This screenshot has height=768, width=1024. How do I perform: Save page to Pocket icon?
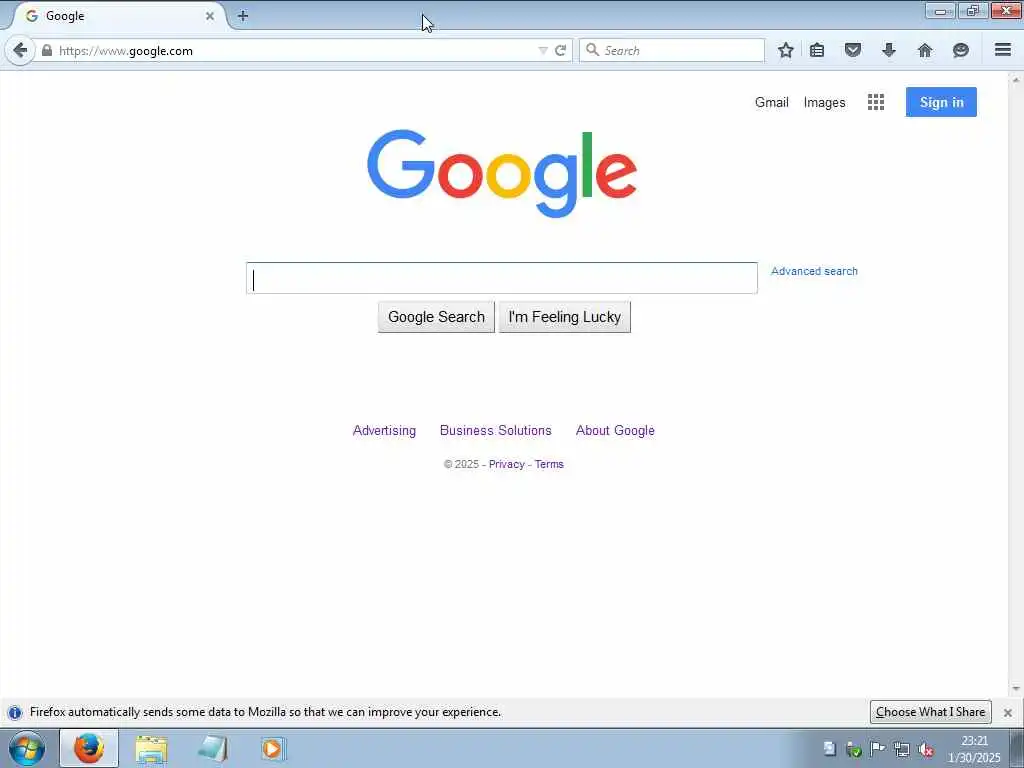pyautogui.click(x=853, y=50)
